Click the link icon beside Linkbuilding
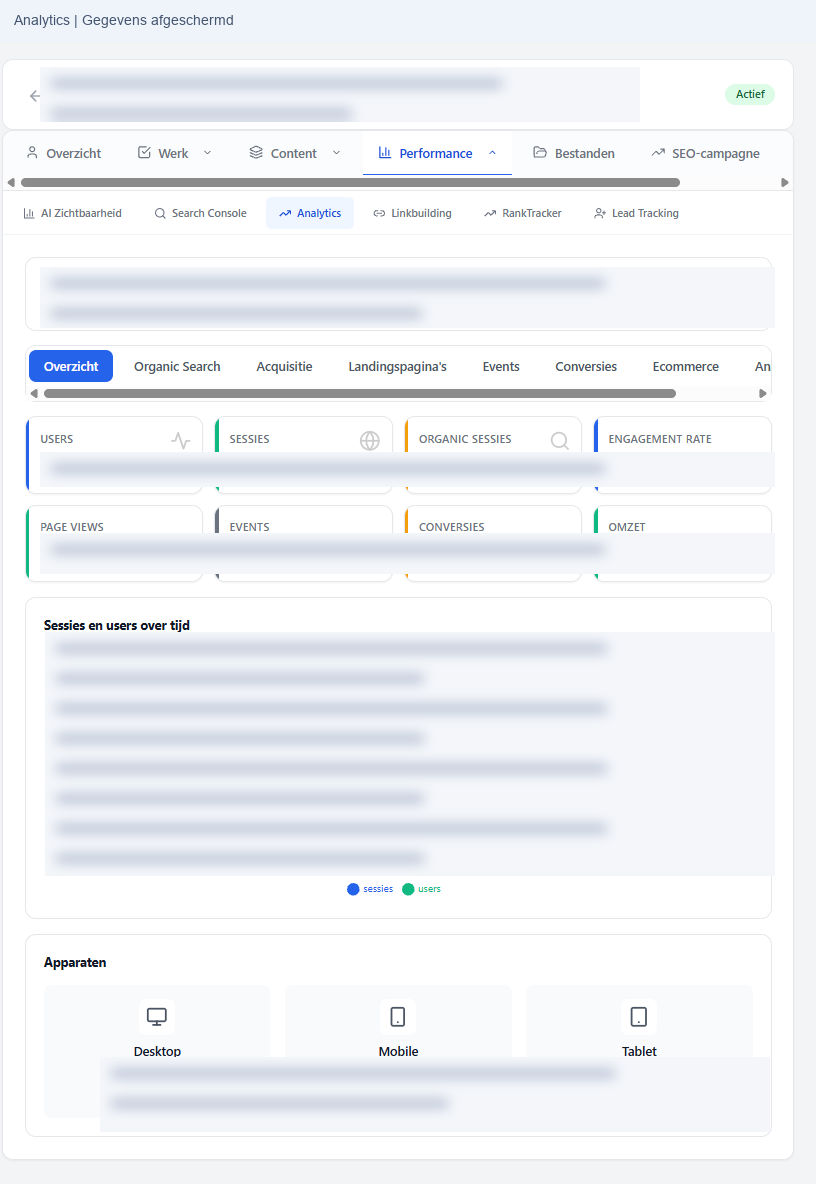Screen dimensions: 816x1184 pos(379,214)
